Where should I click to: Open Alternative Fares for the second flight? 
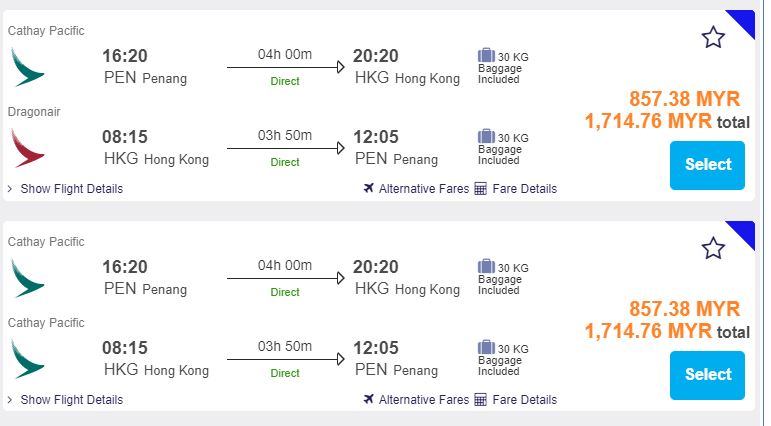[x=423, y=400]
